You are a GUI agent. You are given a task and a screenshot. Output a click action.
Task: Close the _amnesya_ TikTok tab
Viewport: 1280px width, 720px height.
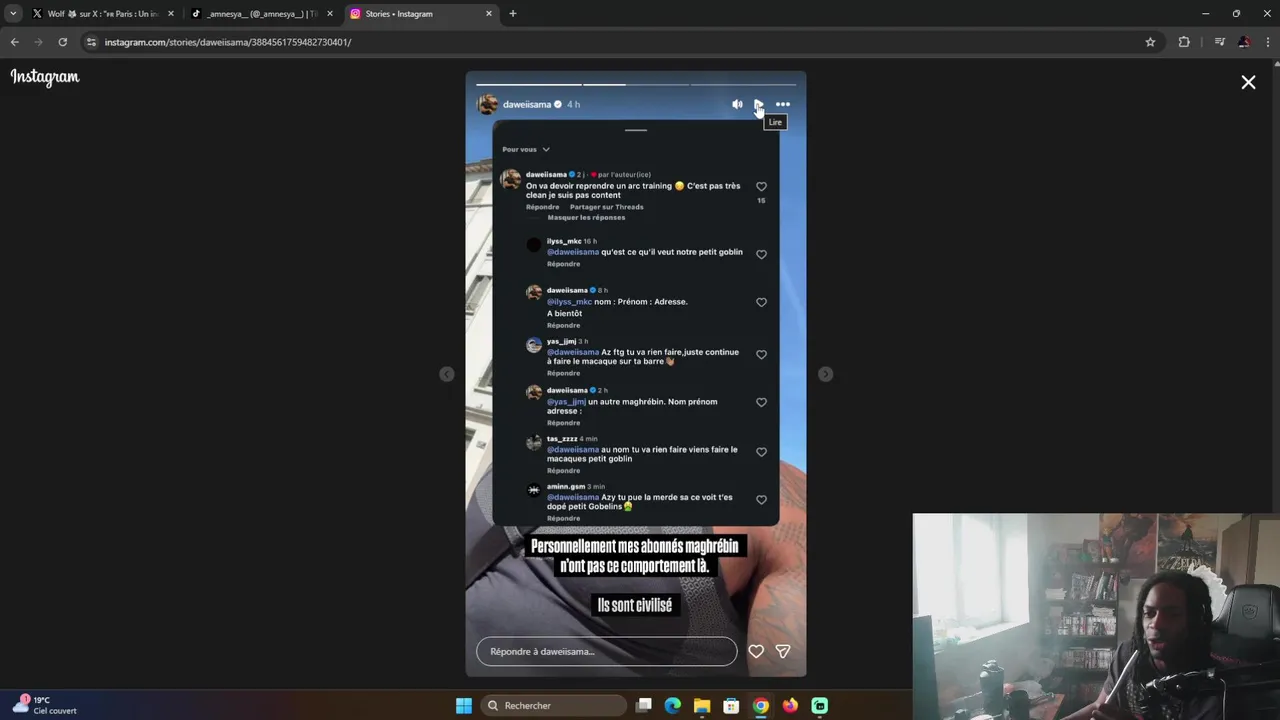[x=330, y=14]
